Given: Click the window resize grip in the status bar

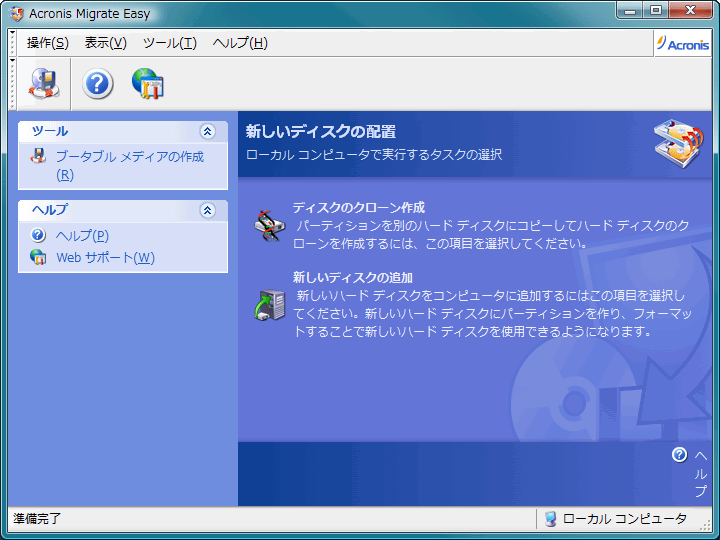Looking at the screenshot, I should click(705, 523).
